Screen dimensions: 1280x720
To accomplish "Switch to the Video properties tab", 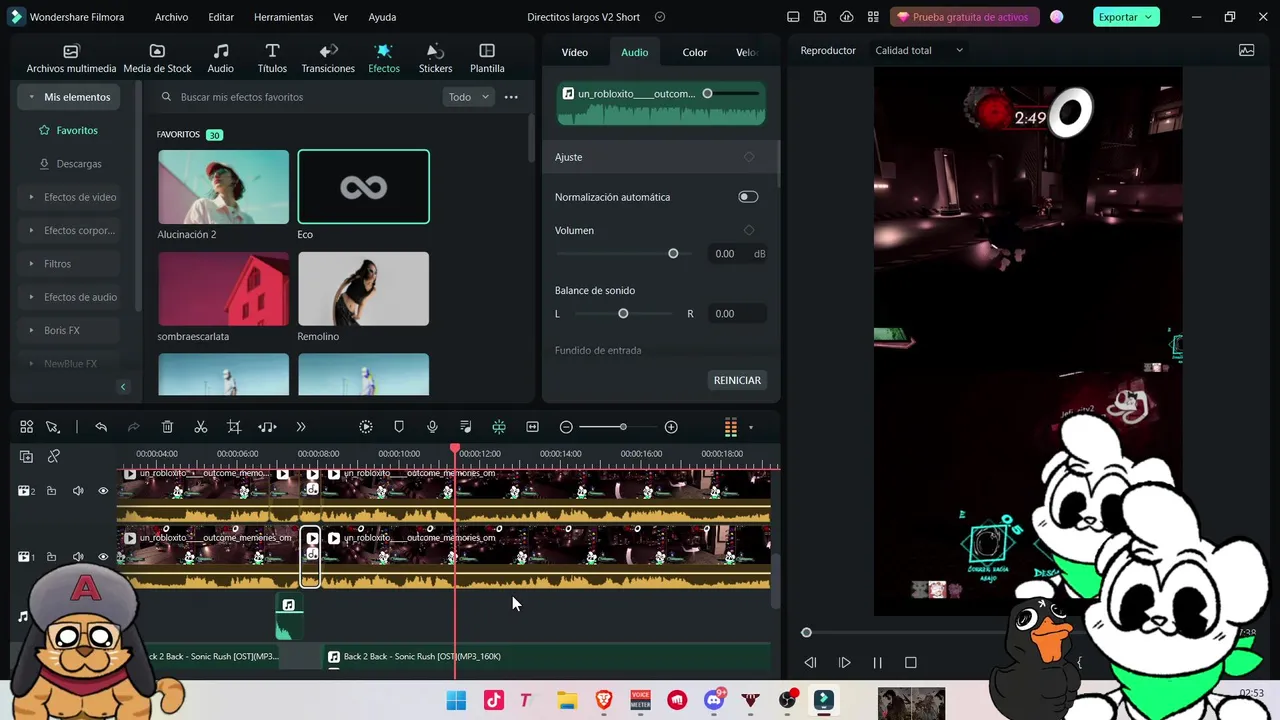I will pyautogui.click(x=574, y=52).
